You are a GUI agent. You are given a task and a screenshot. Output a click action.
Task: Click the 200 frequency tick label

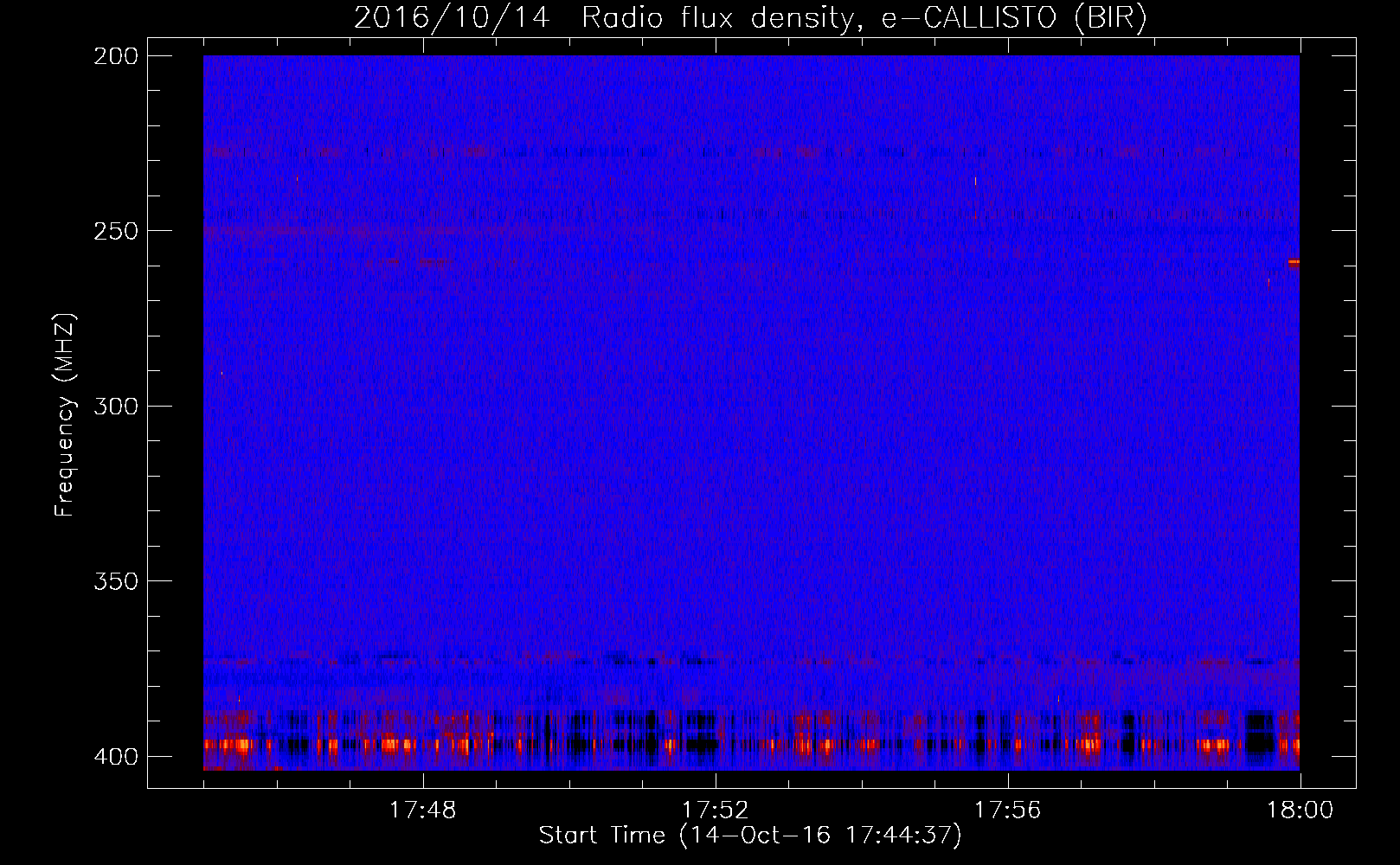[116, 56]
